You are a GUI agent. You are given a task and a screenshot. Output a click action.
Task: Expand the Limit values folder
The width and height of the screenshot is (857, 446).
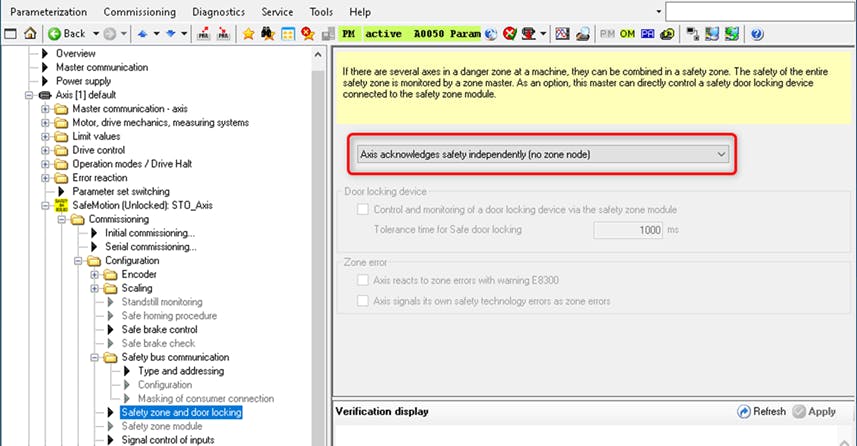tap(45, 137)
